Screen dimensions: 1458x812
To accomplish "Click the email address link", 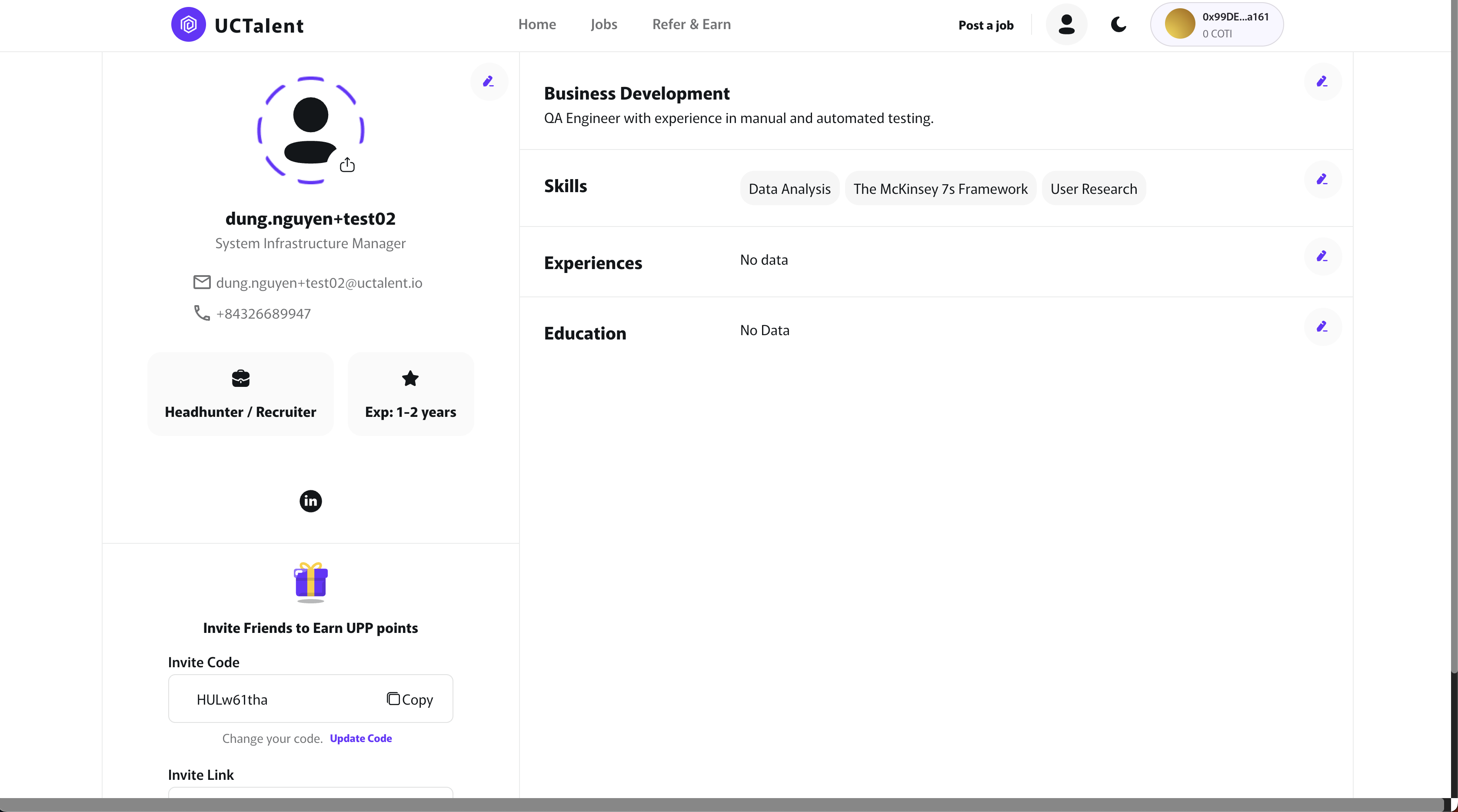I will point(319,283).
